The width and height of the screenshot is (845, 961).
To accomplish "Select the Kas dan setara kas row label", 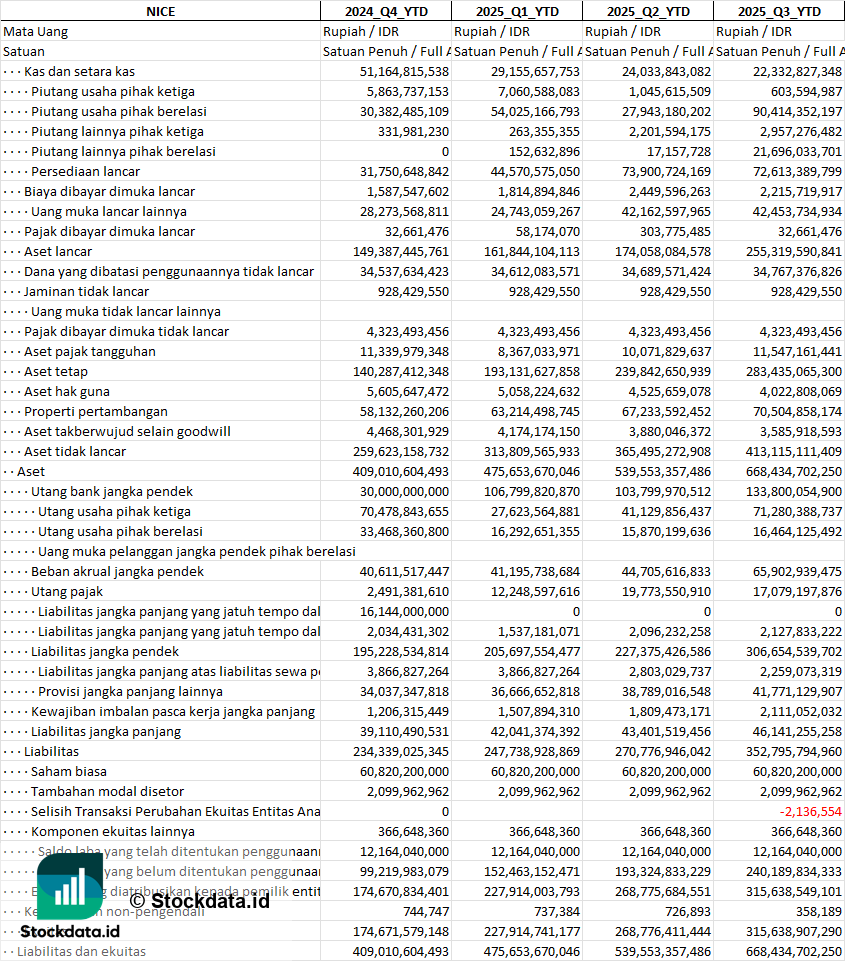I will coord(80,72).
